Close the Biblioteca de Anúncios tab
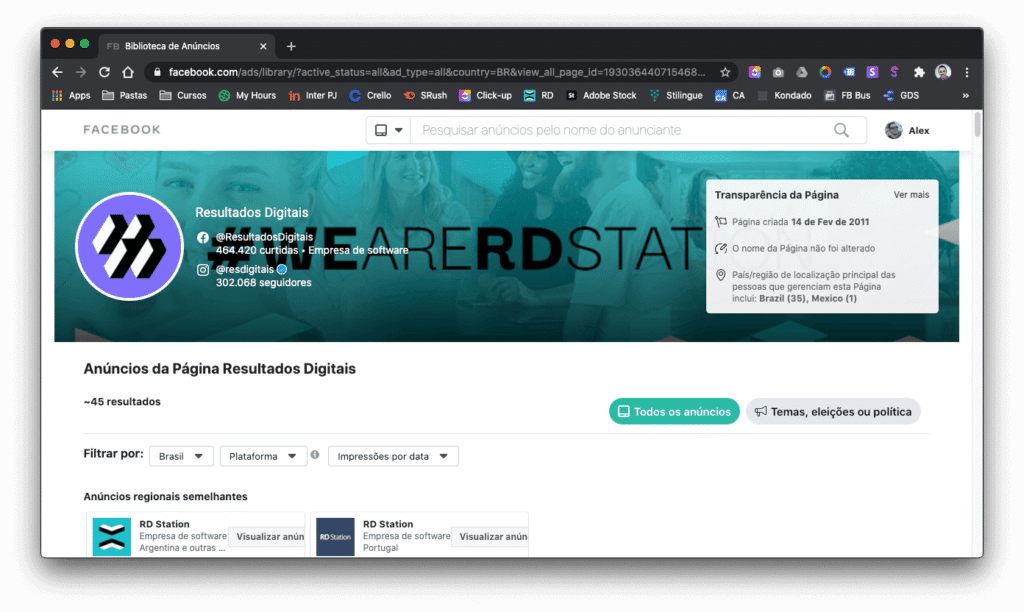This screenshot has width=1024, height=612. point(263,46)
